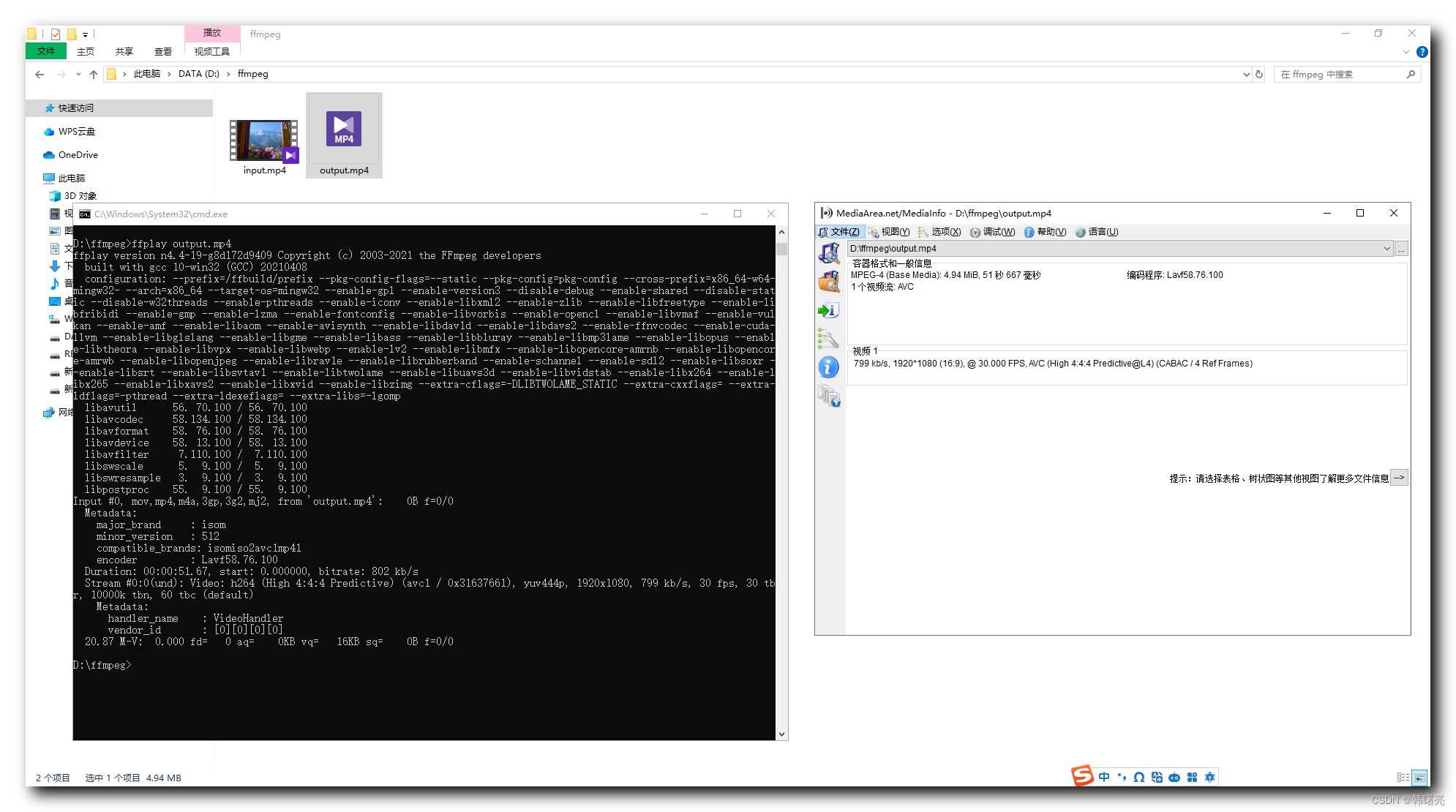
Task: Click Explorer Forward navigation arrow
Action: coord(61,74)
